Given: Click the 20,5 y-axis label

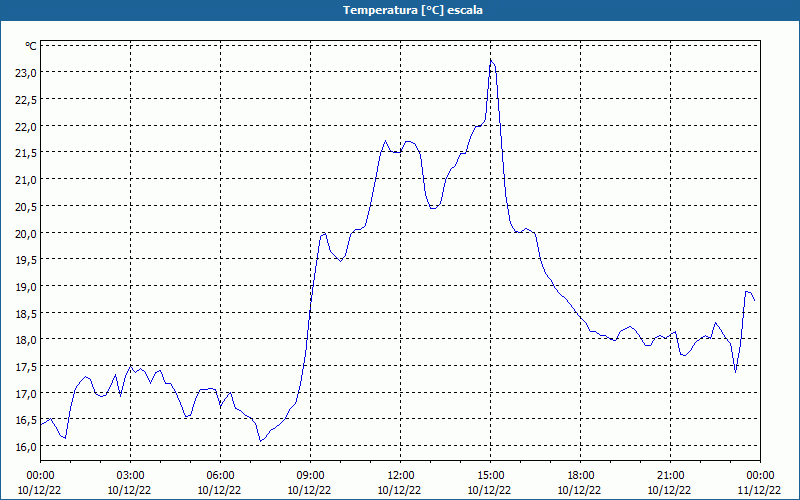Looking at the screenshot, I should (x=26, y=207).
